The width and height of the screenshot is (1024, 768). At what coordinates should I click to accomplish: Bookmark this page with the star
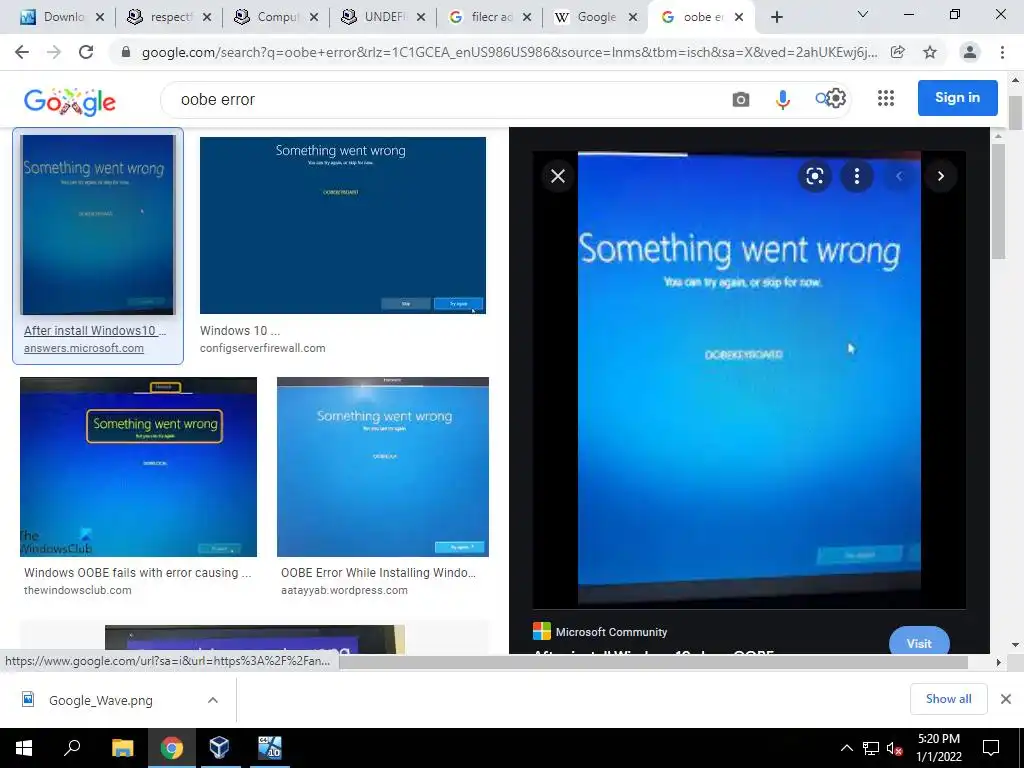coord(930,52)
